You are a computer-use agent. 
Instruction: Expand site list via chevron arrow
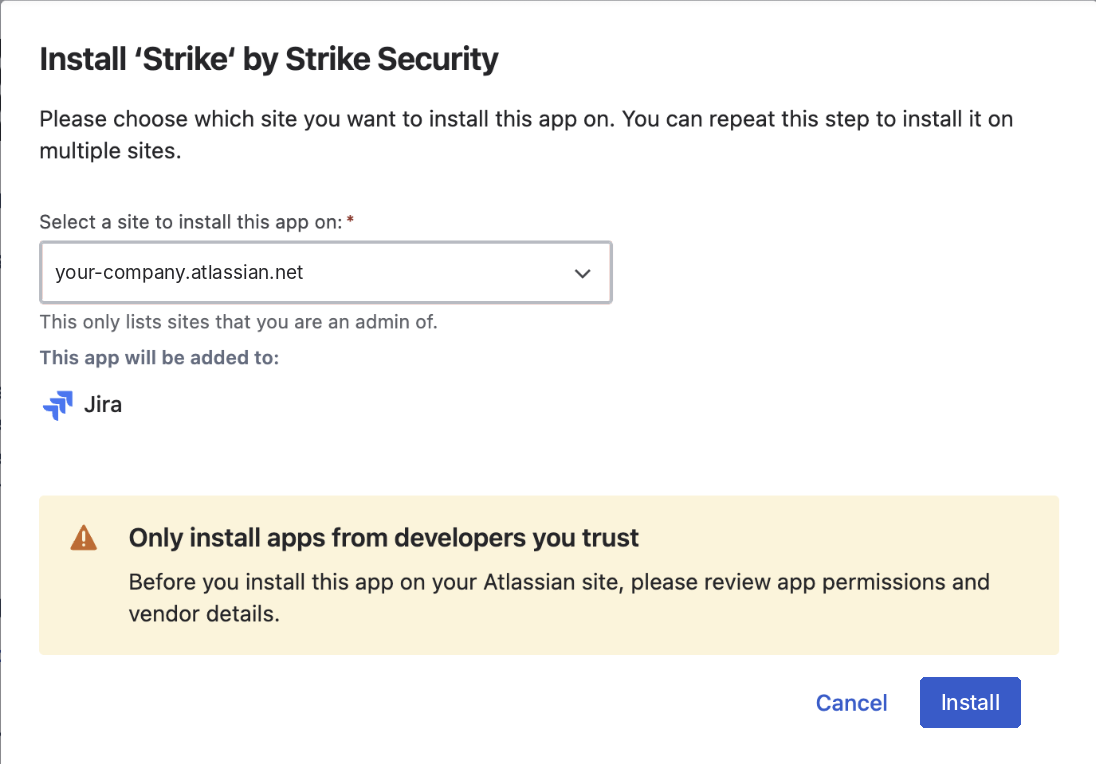(582, 273)
